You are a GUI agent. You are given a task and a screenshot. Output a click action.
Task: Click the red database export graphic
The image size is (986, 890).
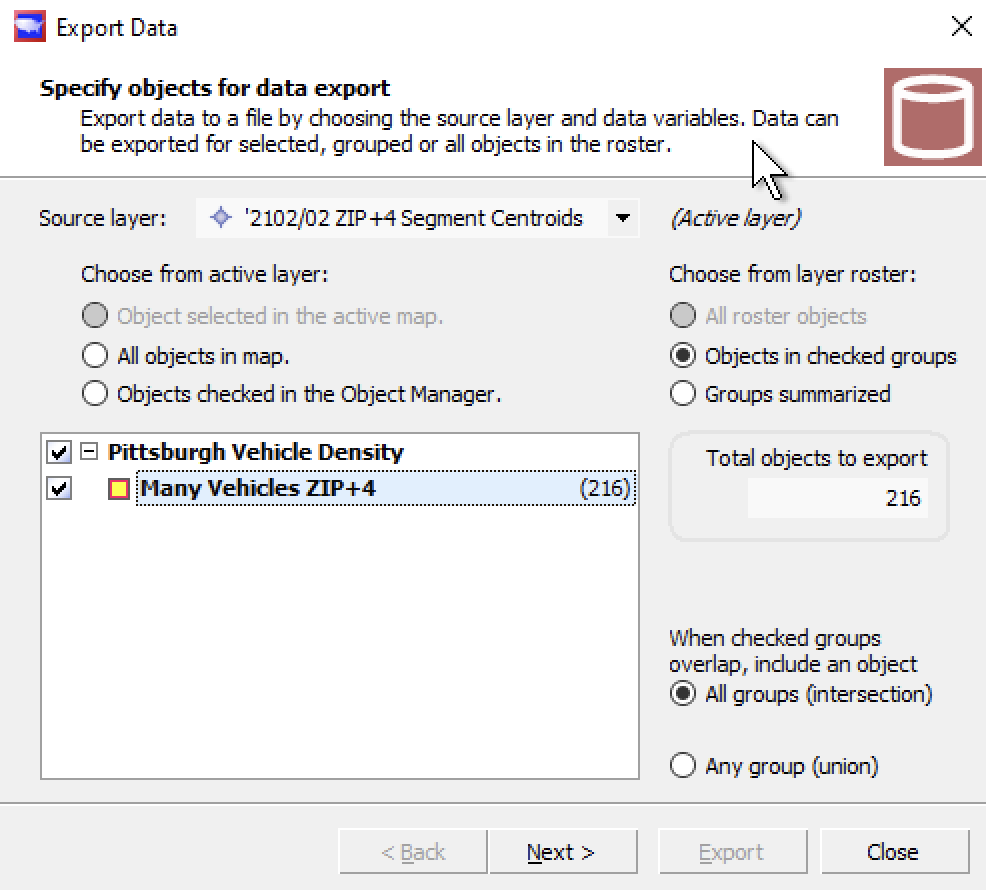932,117
